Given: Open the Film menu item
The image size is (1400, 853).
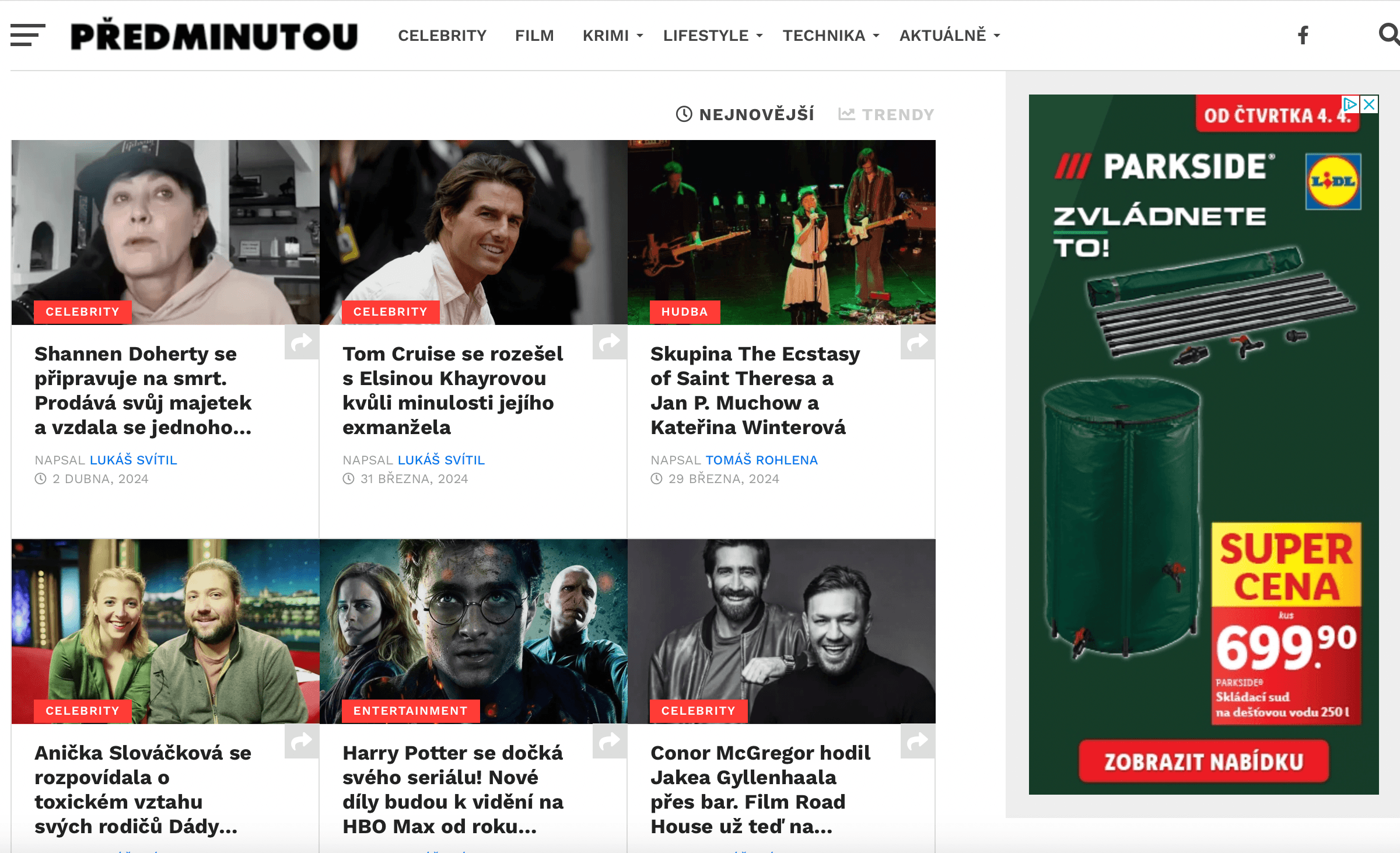Looking at the screenshot, I should [x=534, y=36].
